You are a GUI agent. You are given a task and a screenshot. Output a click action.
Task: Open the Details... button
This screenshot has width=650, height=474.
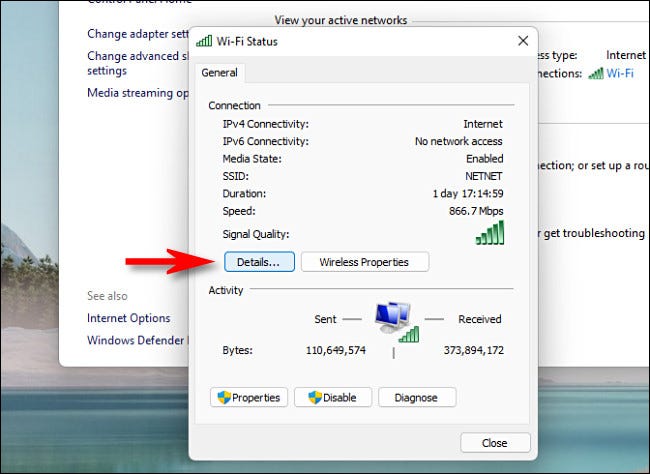click(x=259, y=262)
